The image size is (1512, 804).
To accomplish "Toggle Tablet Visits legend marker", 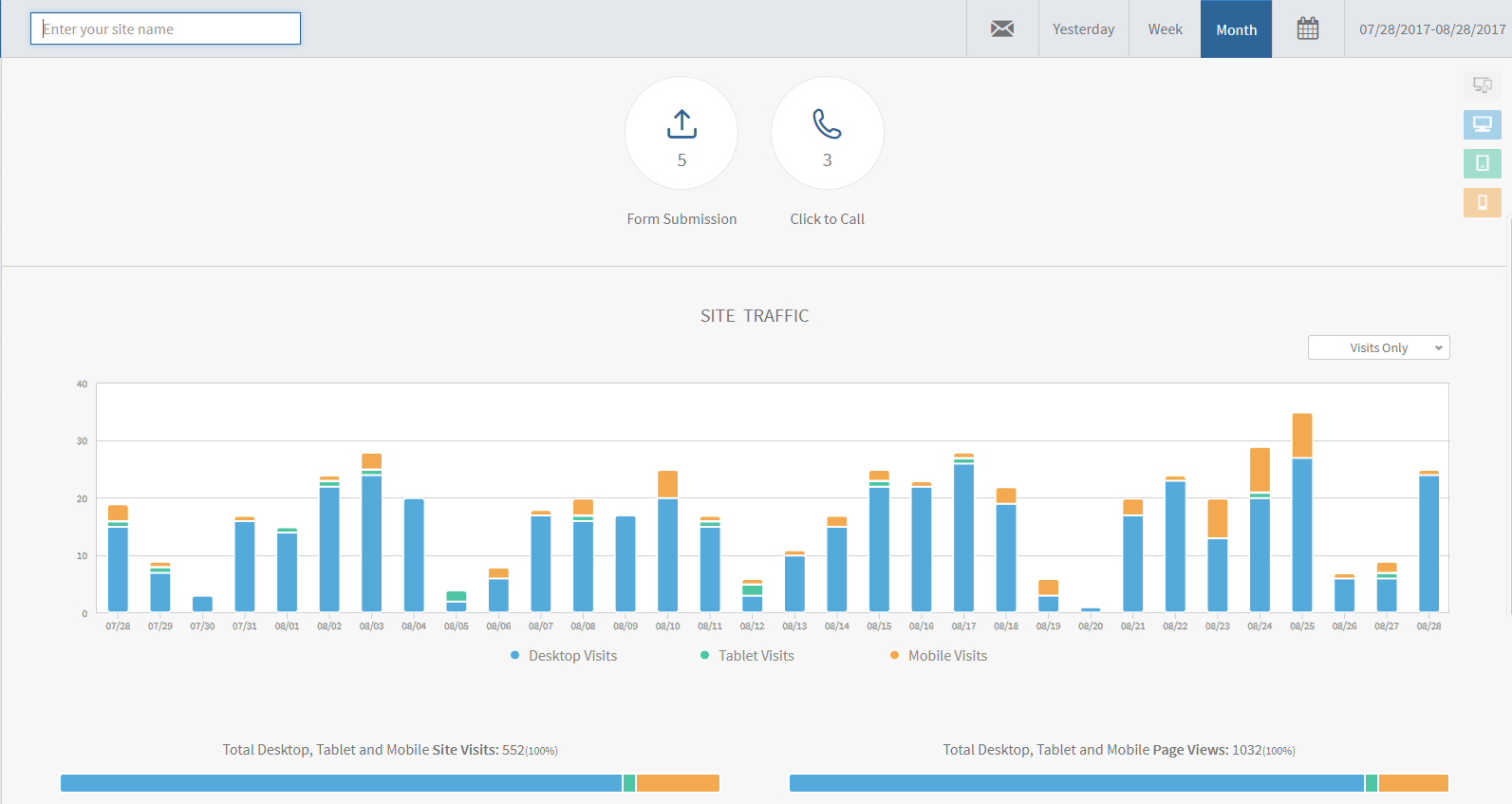I will 704,655.
